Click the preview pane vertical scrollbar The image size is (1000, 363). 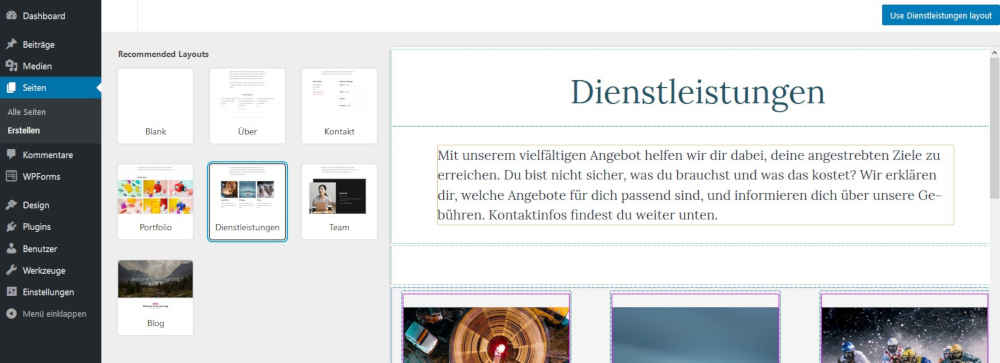click(994, 128)
